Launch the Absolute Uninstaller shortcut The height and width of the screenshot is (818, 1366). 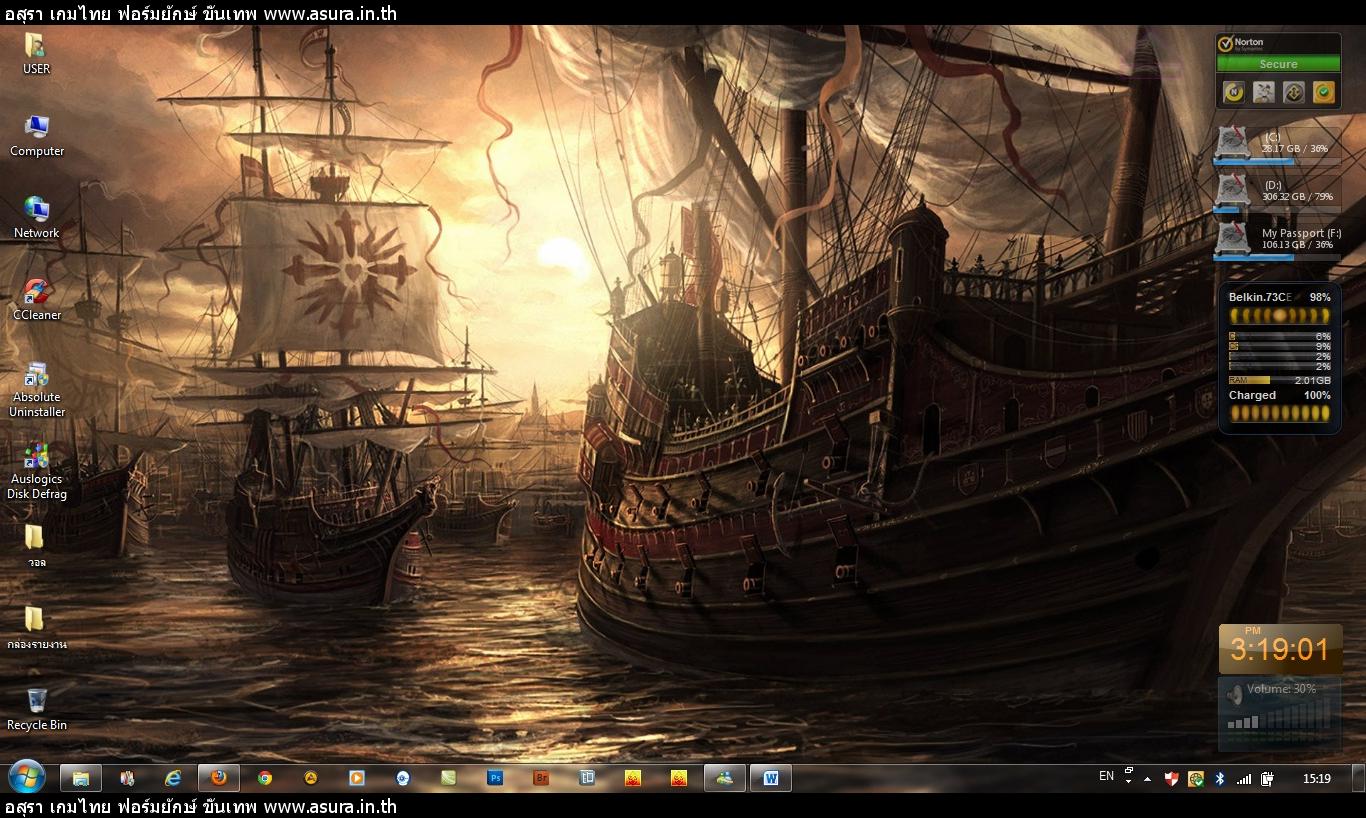[37, 389]
